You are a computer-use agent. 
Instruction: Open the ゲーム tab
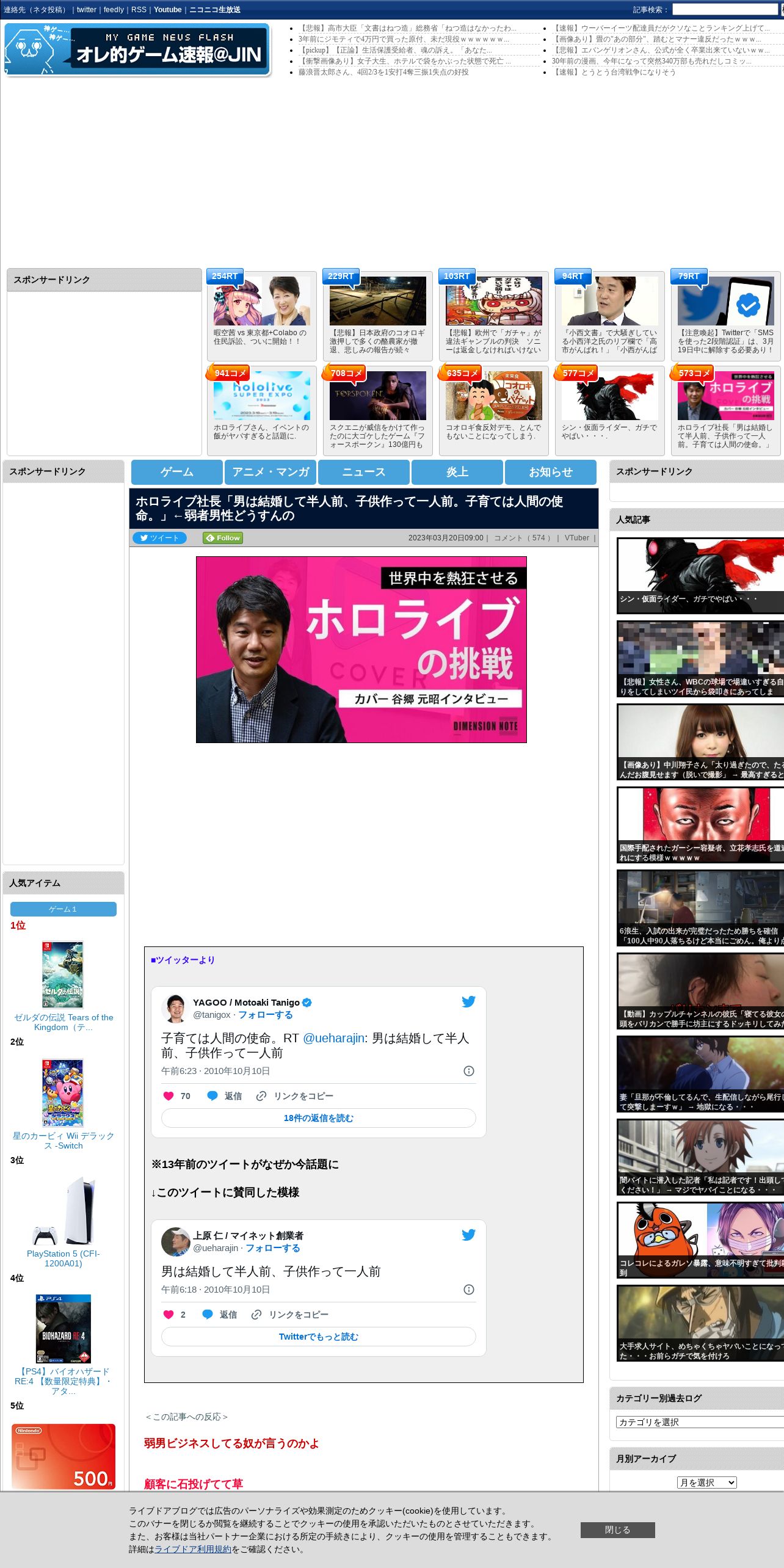point(177,472)
